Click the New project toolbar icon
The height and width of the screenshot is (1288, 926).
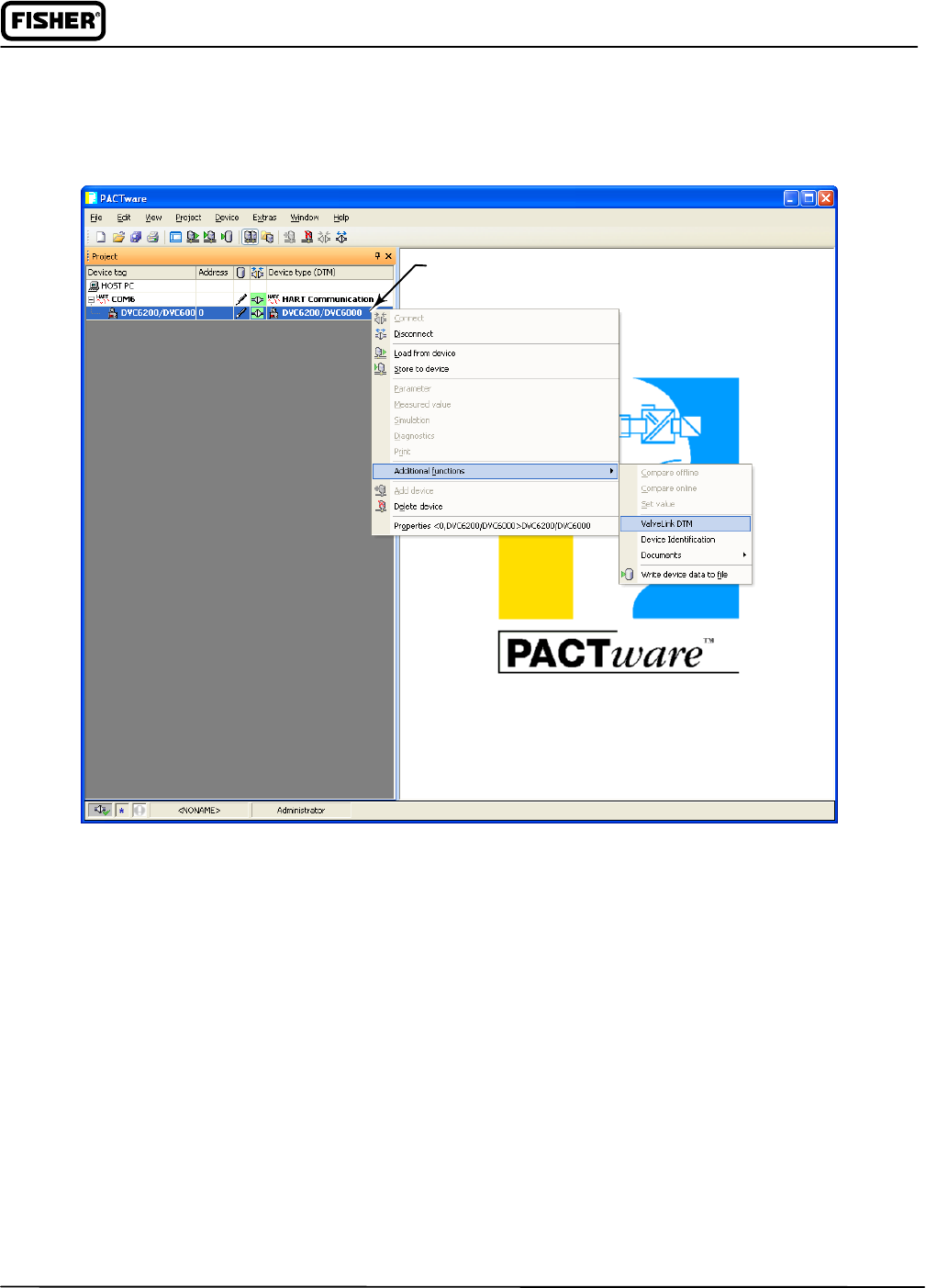coord(101,237)
